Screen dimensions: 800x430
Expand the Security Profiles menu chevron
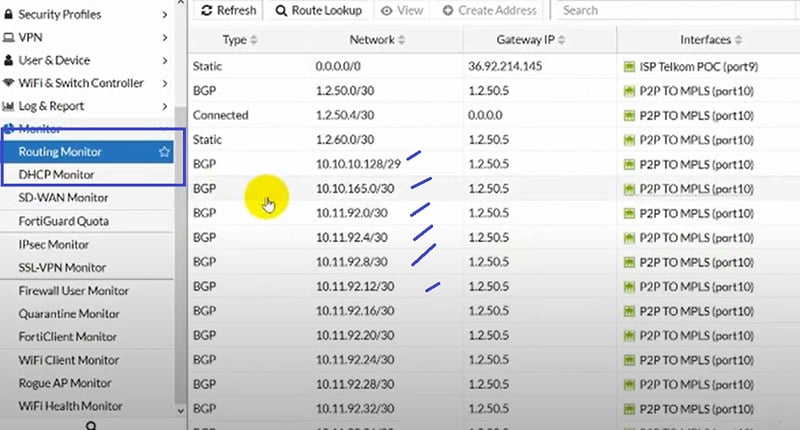pos(165,14)
